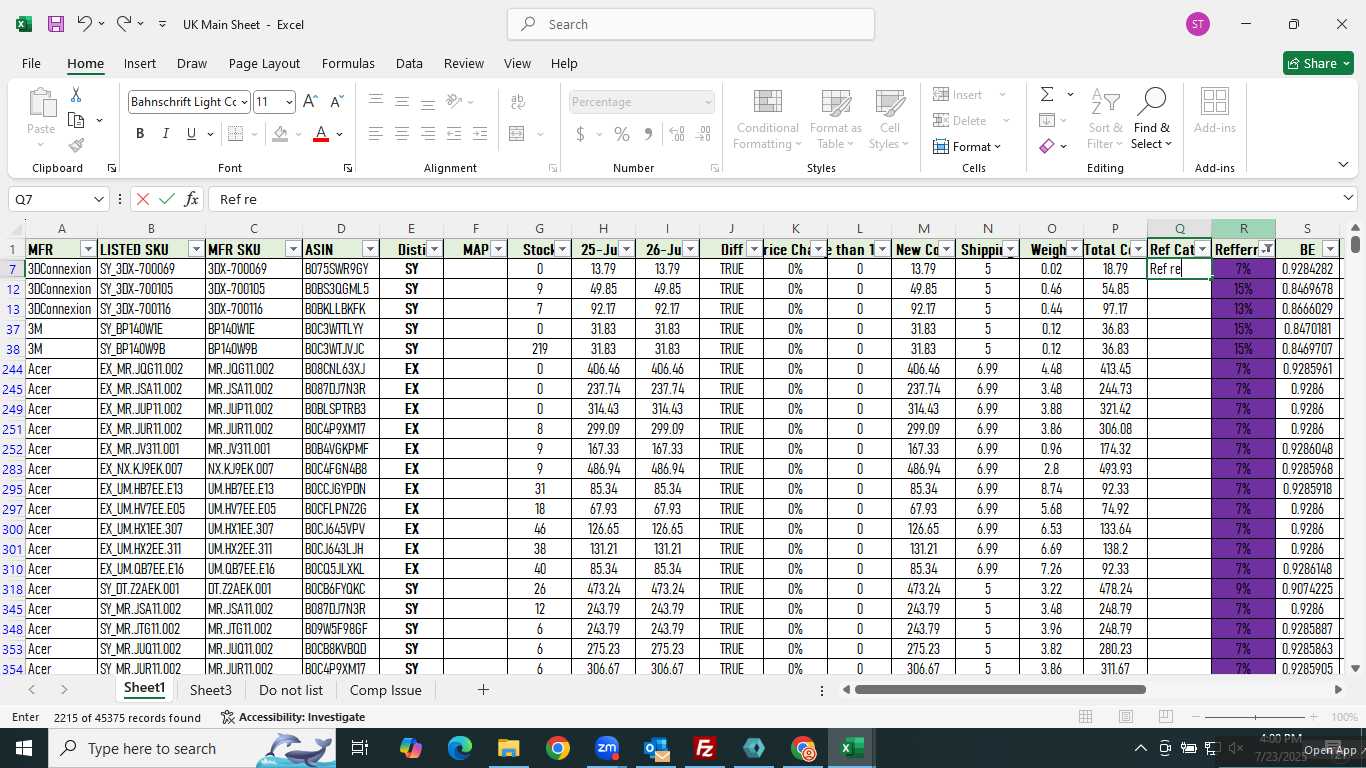This screenshot has width=1366, height=768.
Task: Open the Do not list sheet
Action: click(291, 690)
